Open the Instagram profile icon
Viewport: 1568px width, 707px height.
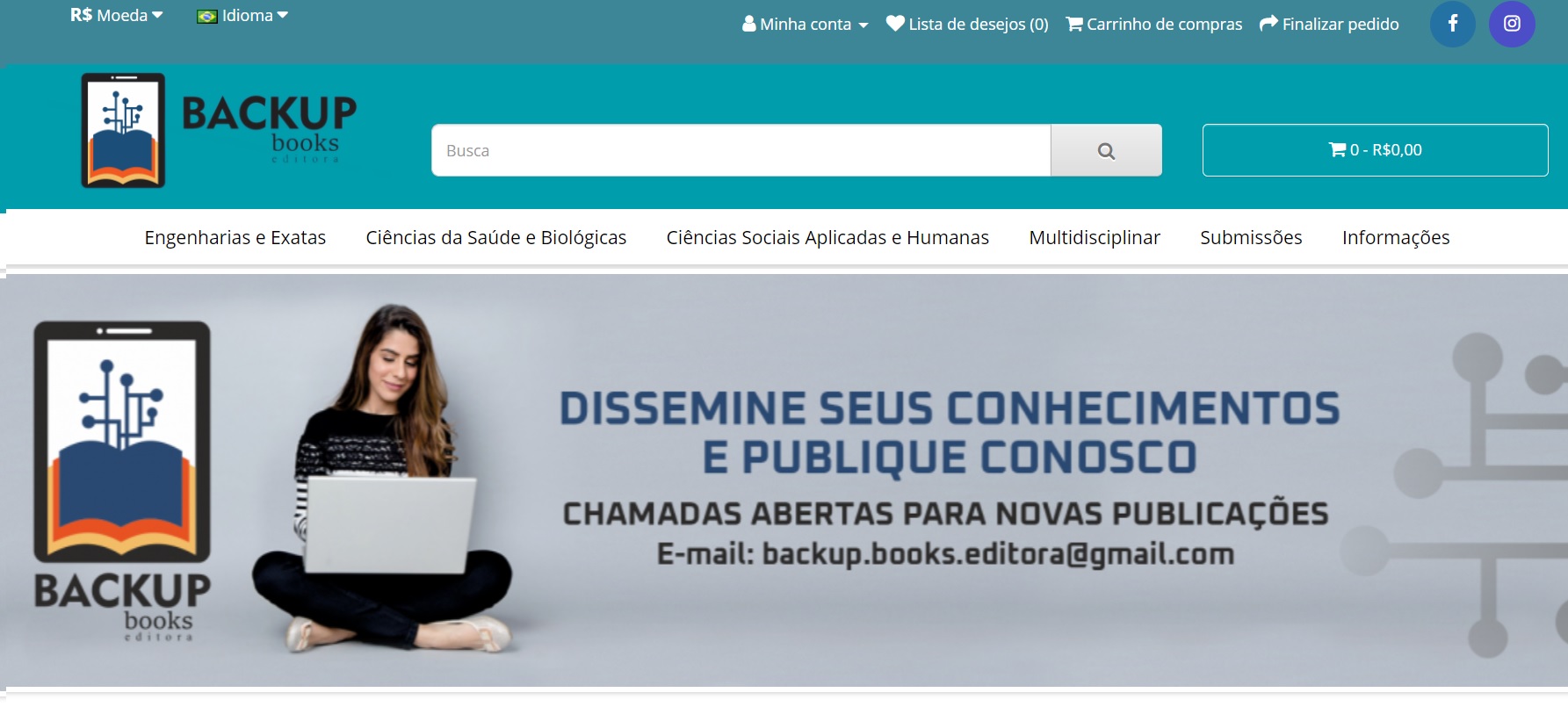click(1512, 24)
